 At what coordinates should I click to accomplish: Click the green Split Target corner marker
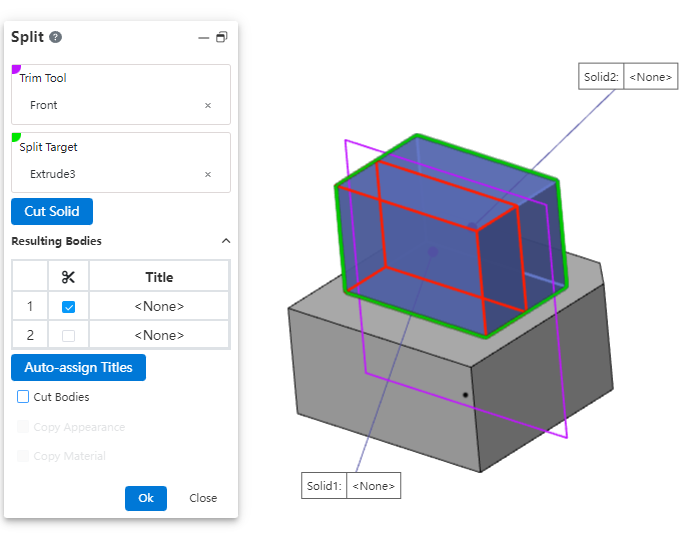click(16, 138)
